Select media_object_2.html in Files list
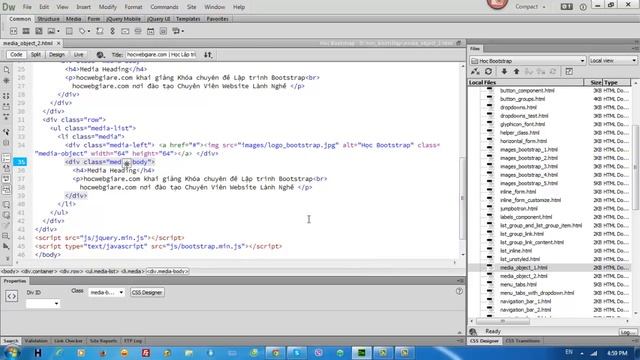This screenshot has width=640, height=360. tap(524, 276)
